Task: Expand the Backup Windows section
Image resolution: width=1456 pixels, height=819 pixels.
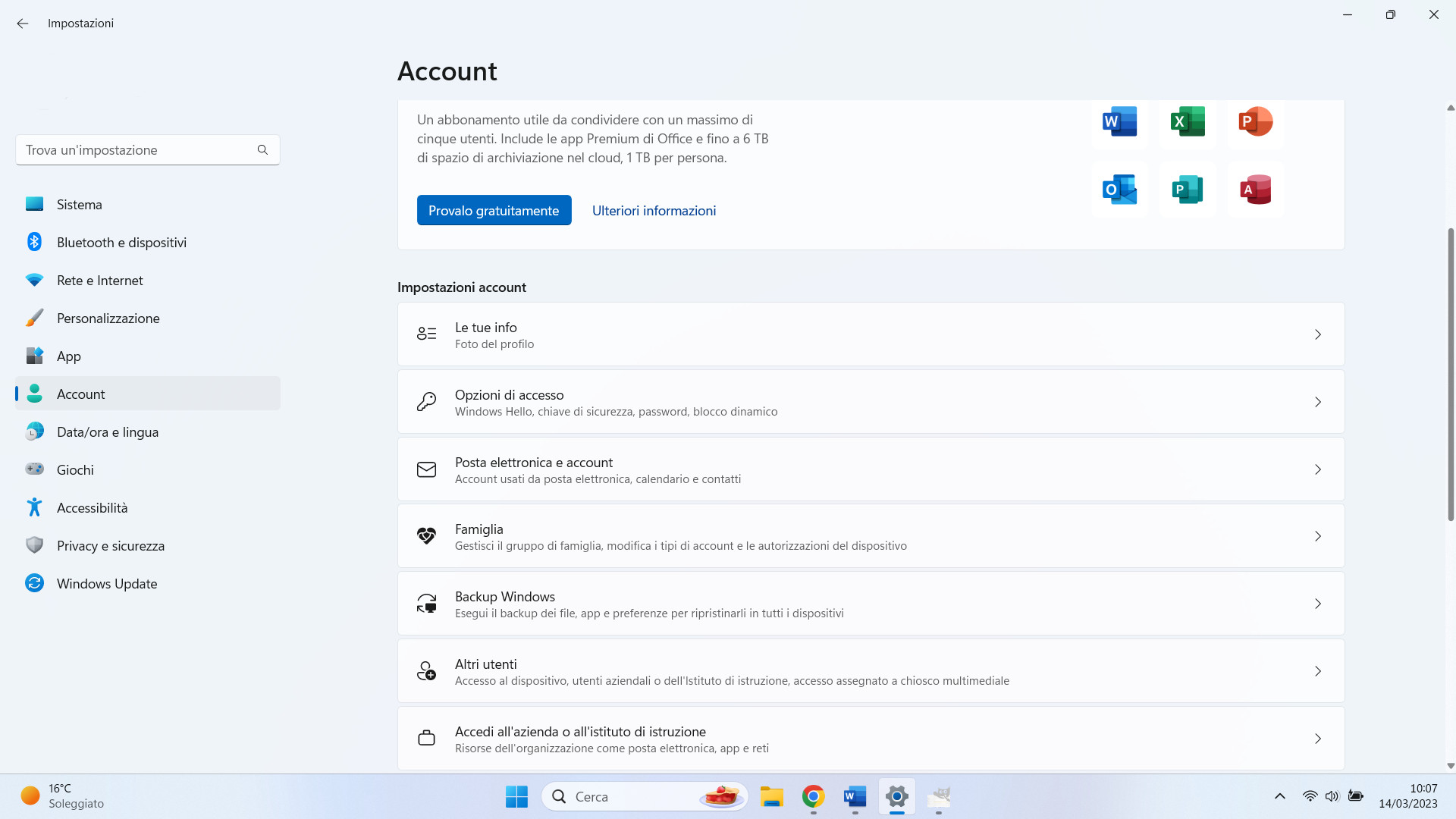Action: tap(870, 603)
